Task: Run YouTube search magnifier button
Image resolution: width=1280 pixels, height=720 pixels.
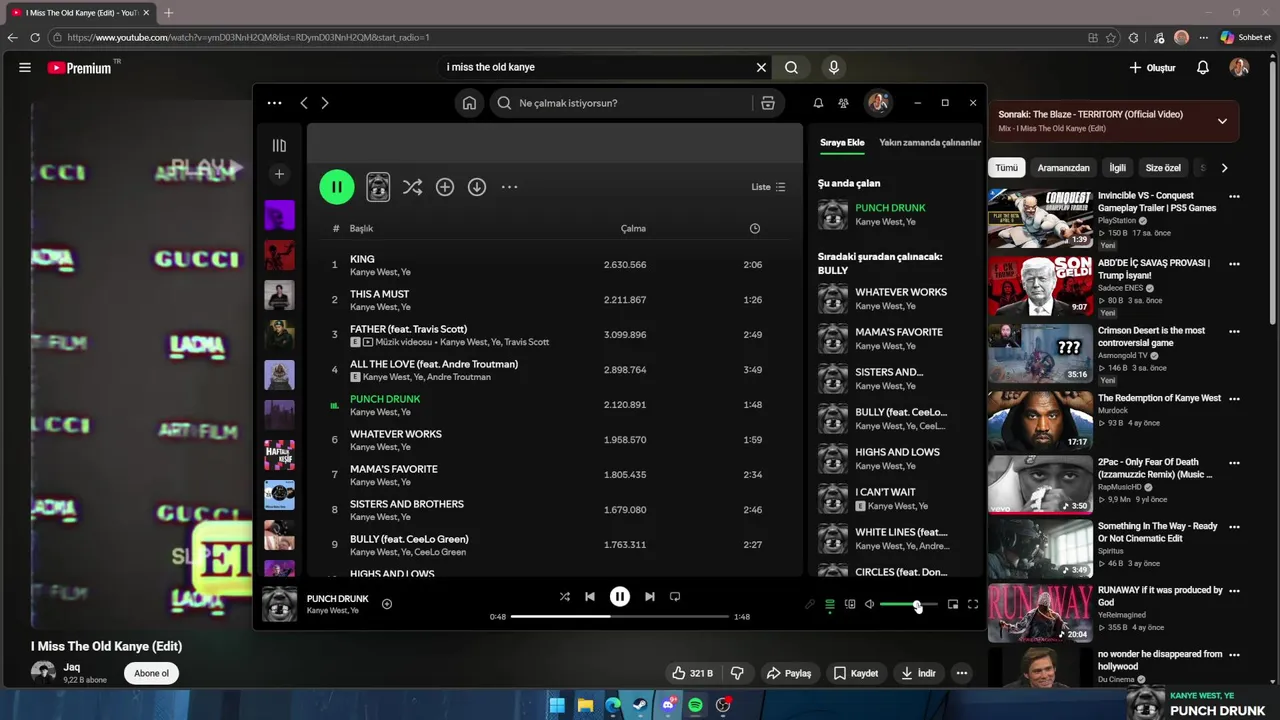Action: pyautogui.click(x=791, y=67)
